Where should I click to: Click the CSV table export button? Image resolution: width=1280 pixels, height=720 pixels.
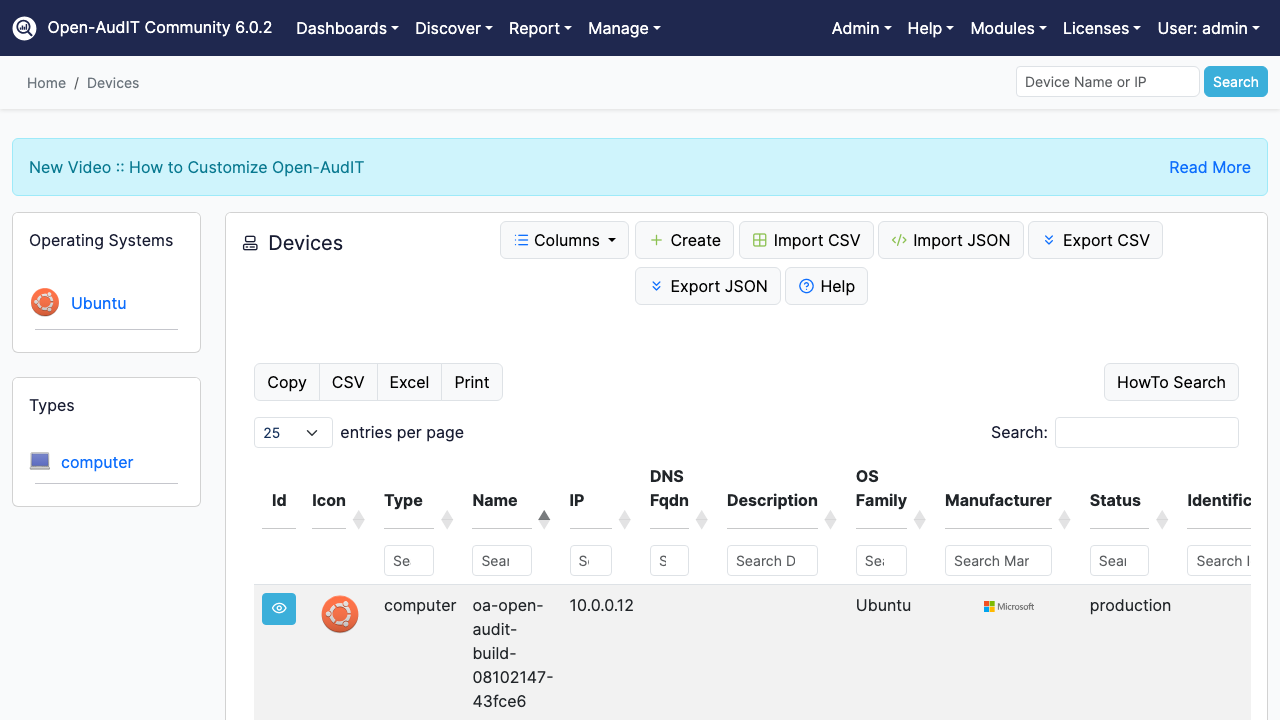tap(348, 382)
